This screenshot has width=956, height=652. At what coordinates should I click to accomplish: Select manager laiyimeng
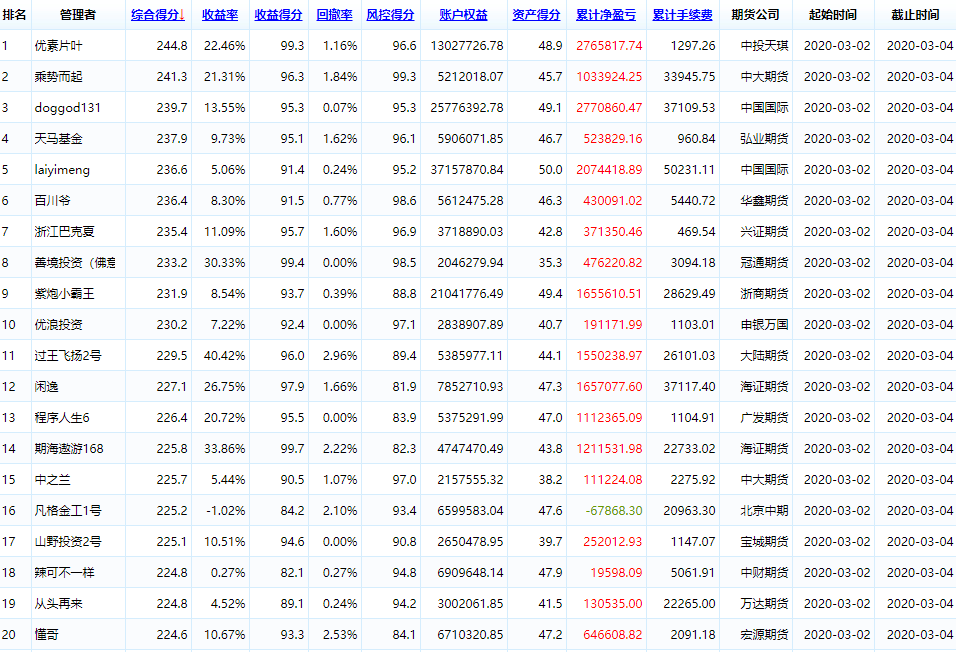pos(62,170)
